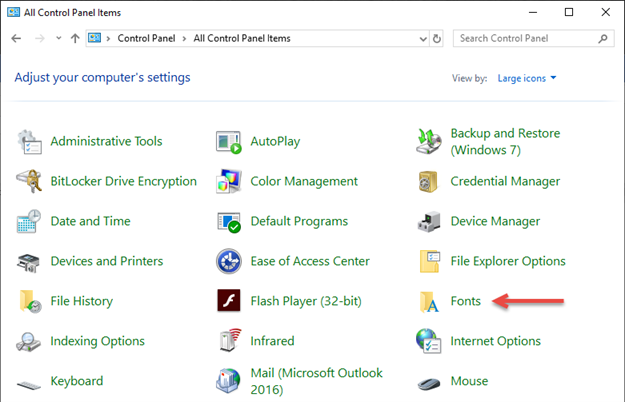Open Administrative Tools link
This screenshot has height=402, width=625.
(106, 141)
